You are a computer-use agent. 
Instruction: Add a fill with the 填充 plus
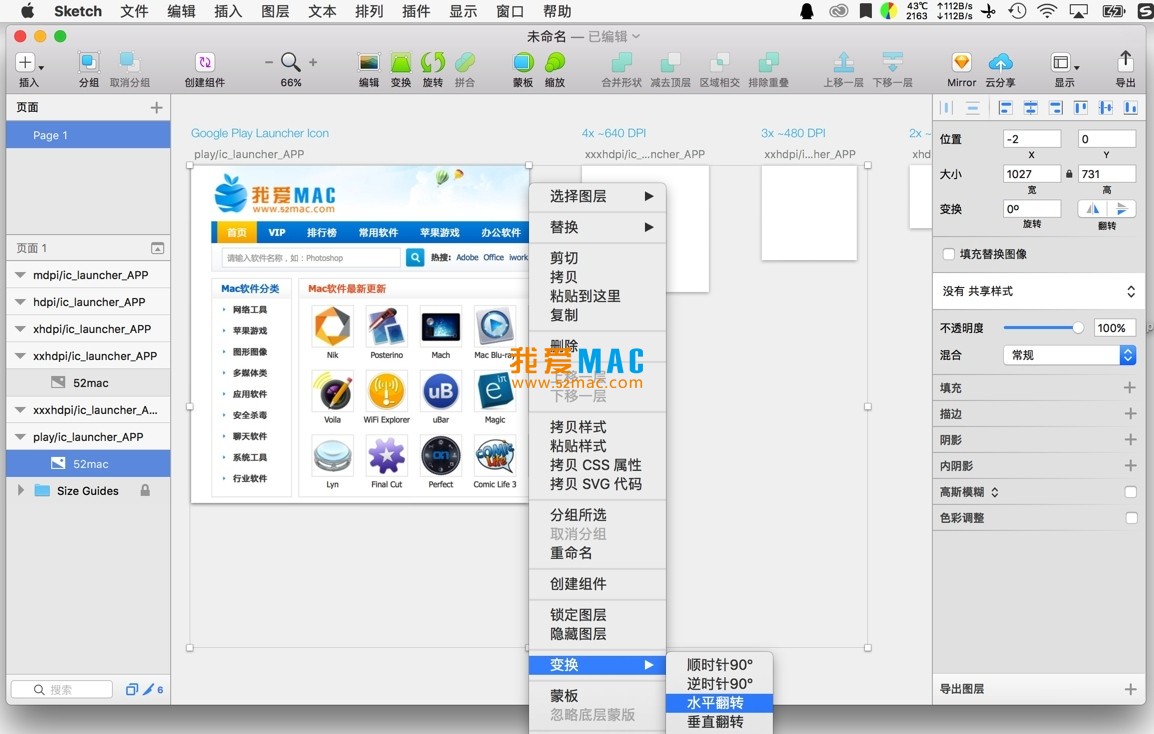coord(1130,387)
